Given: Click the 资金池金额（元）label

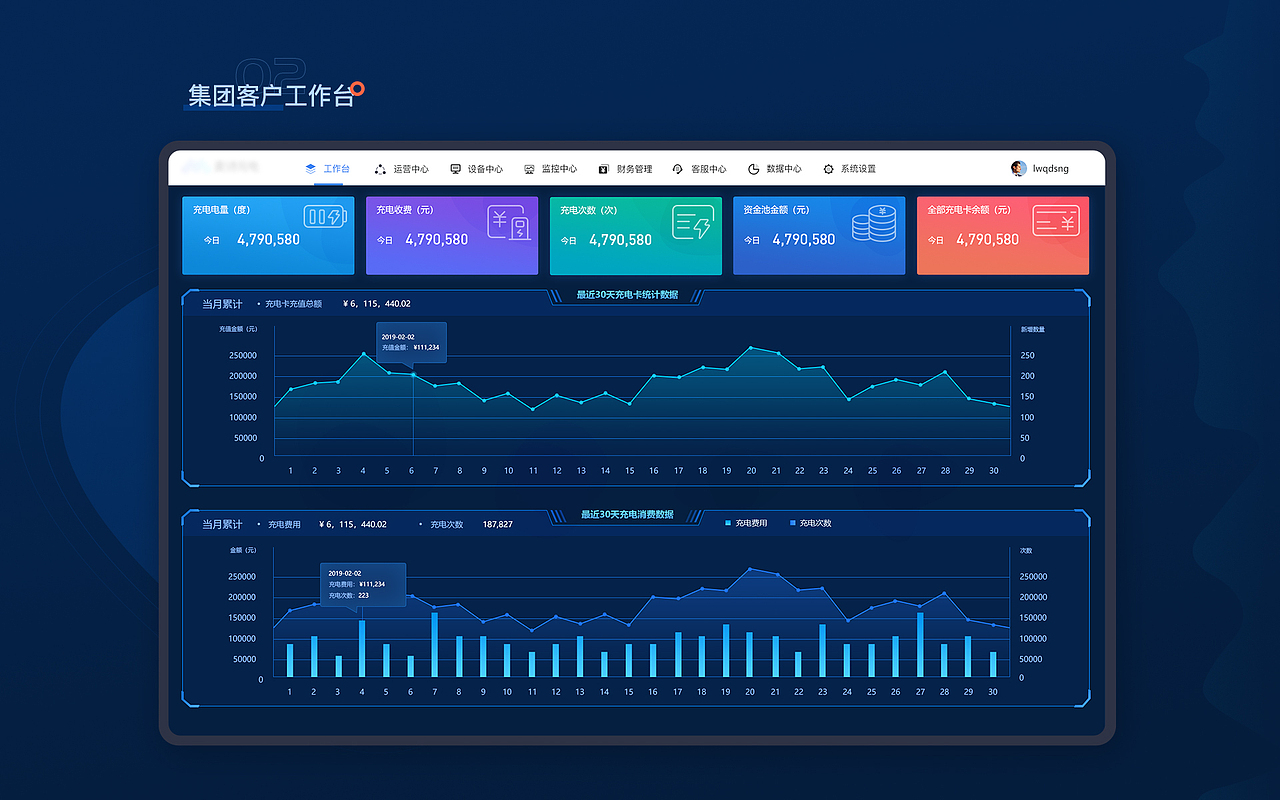Looking at the screenshot, I should [x=776, y=210].
